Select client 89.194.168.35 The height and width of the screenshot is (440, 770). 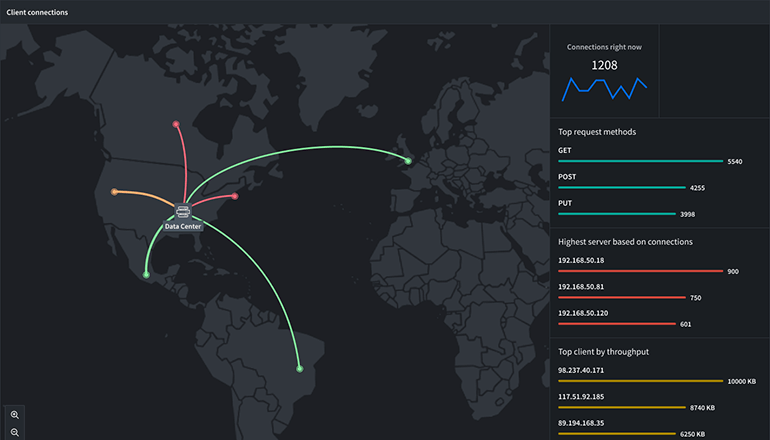(x=581, y=423)
